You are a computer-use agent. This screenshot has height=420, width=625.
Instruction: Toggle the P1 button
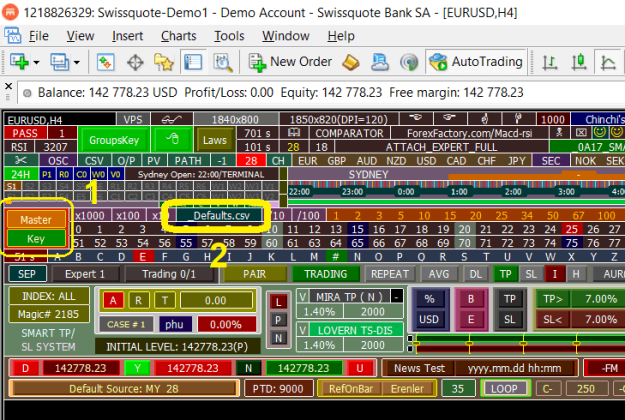[47, 174]
